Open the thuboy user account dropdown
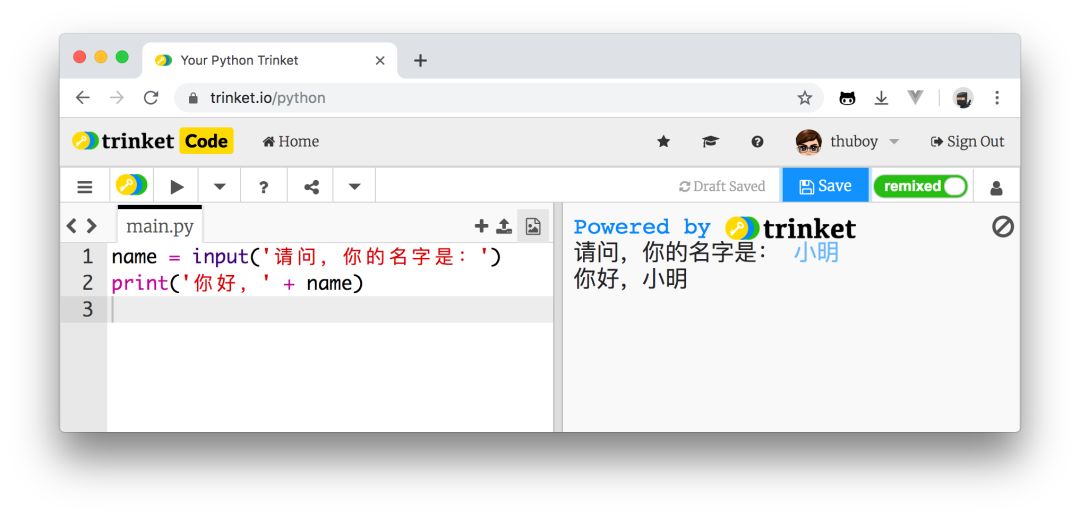Image resolution: width=1080 pixels, height=517 pixels. pos(849,142)
